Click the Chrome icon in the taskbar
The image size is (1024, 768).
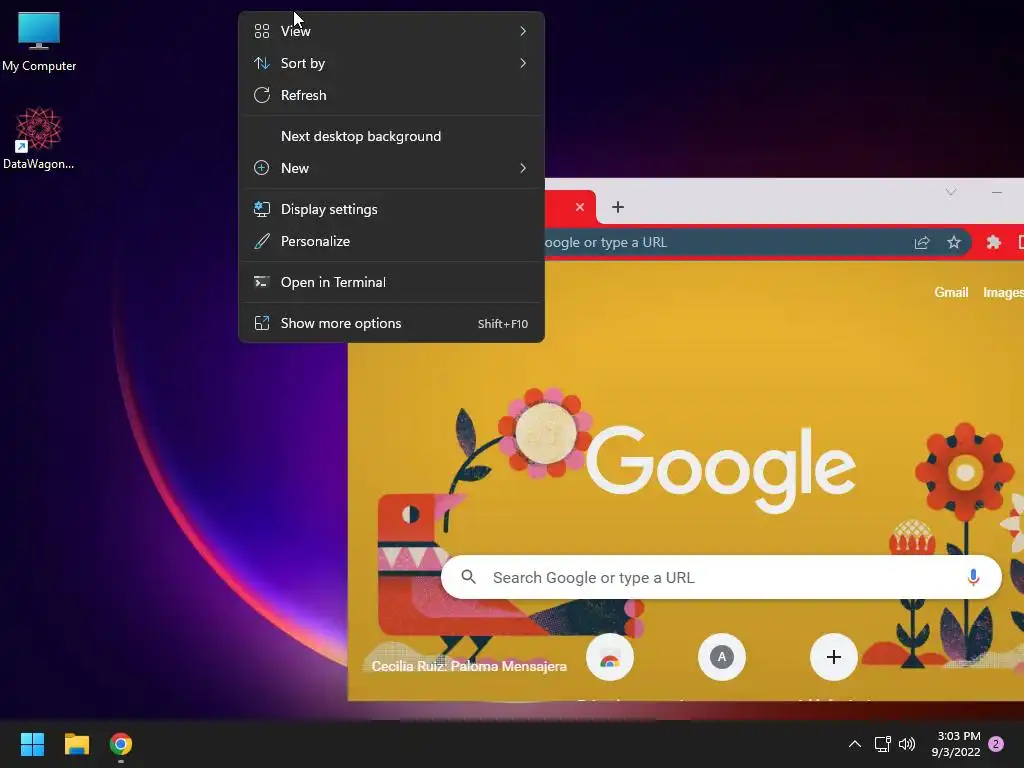point(121,744)
